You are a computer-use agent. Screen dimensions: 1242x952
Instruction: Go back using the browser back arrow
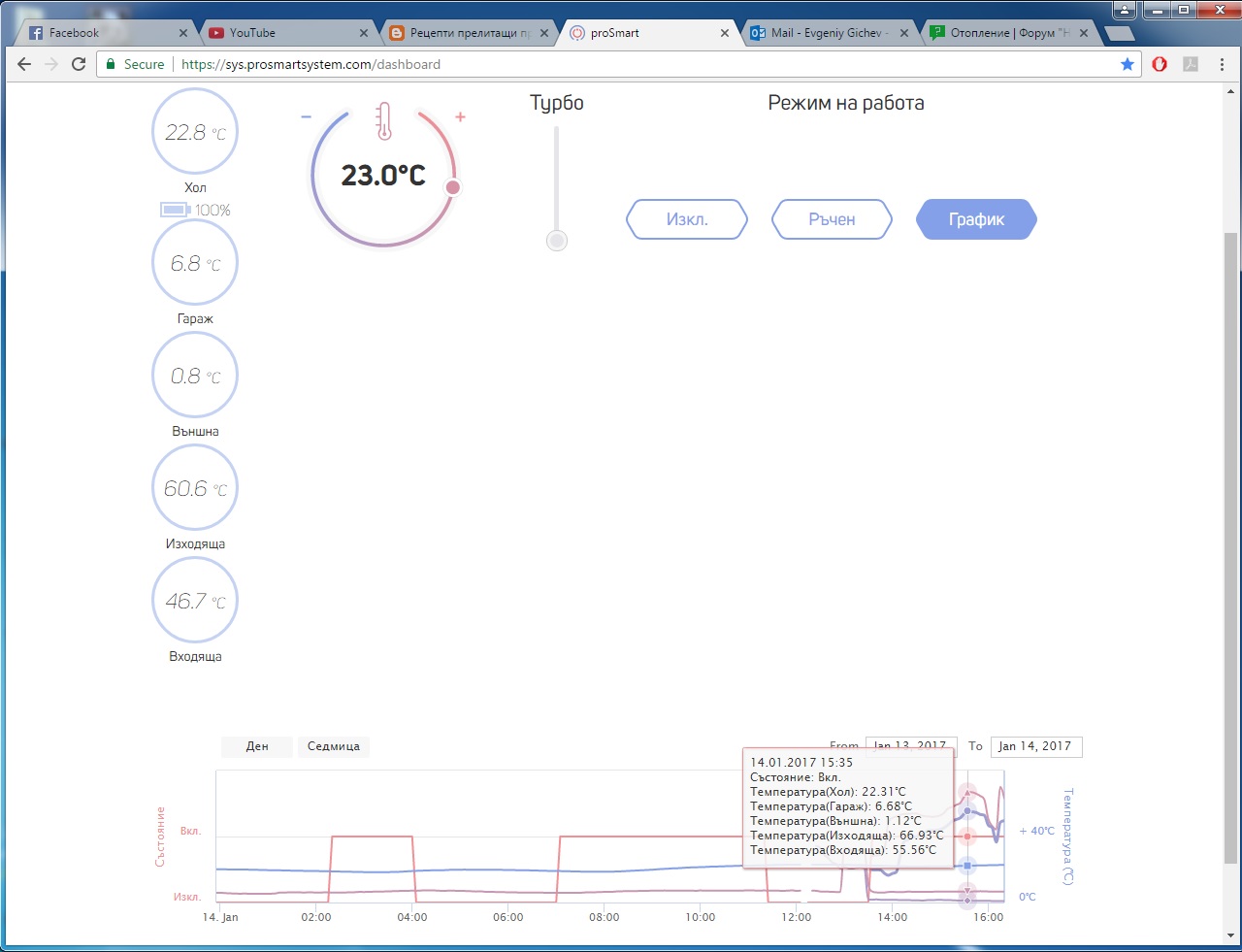click(x=24, y=64)
